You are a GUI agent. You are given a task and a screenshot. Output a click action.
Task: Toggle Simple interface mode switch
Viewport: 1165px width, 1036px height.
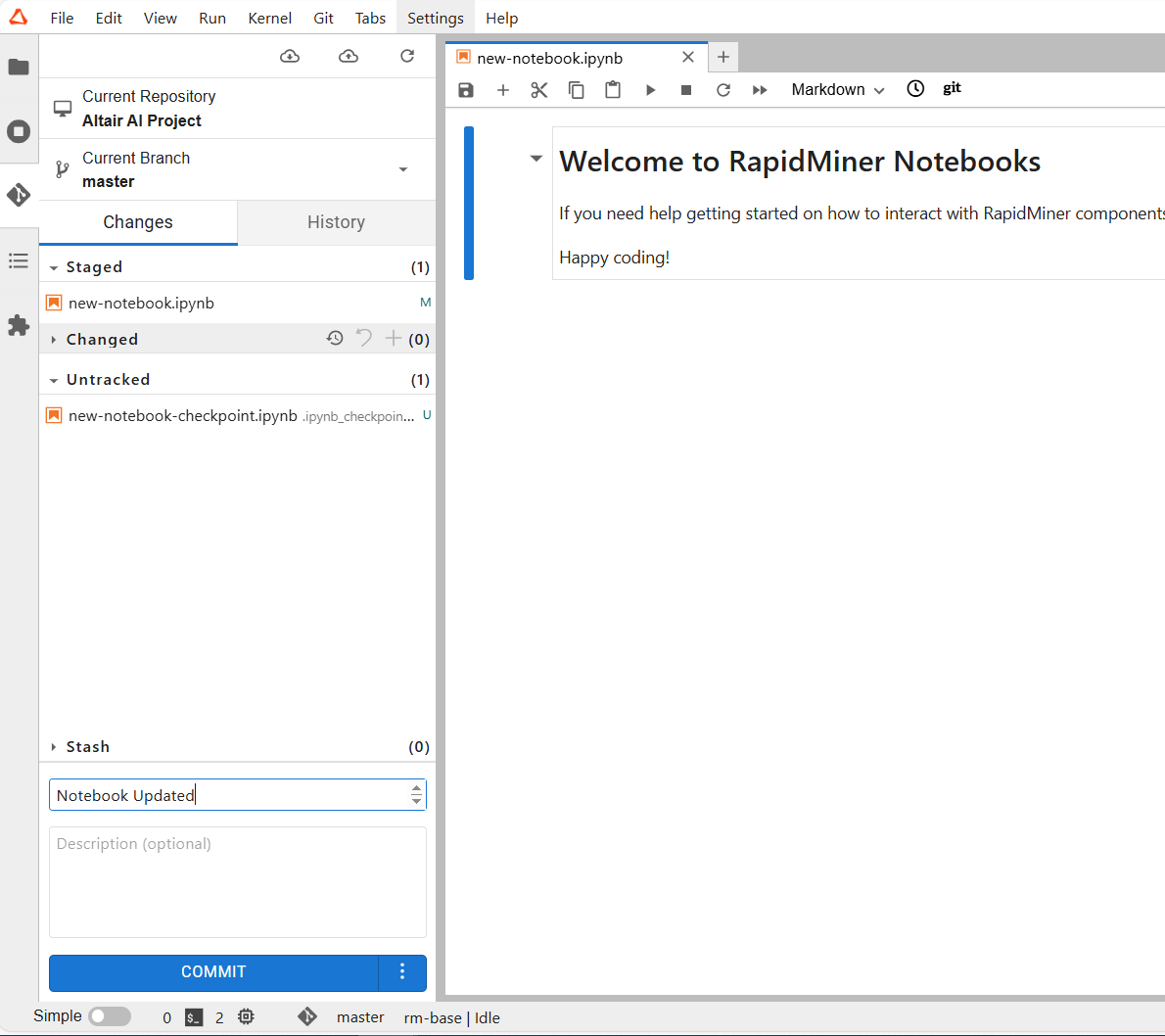pos(110,1016)
